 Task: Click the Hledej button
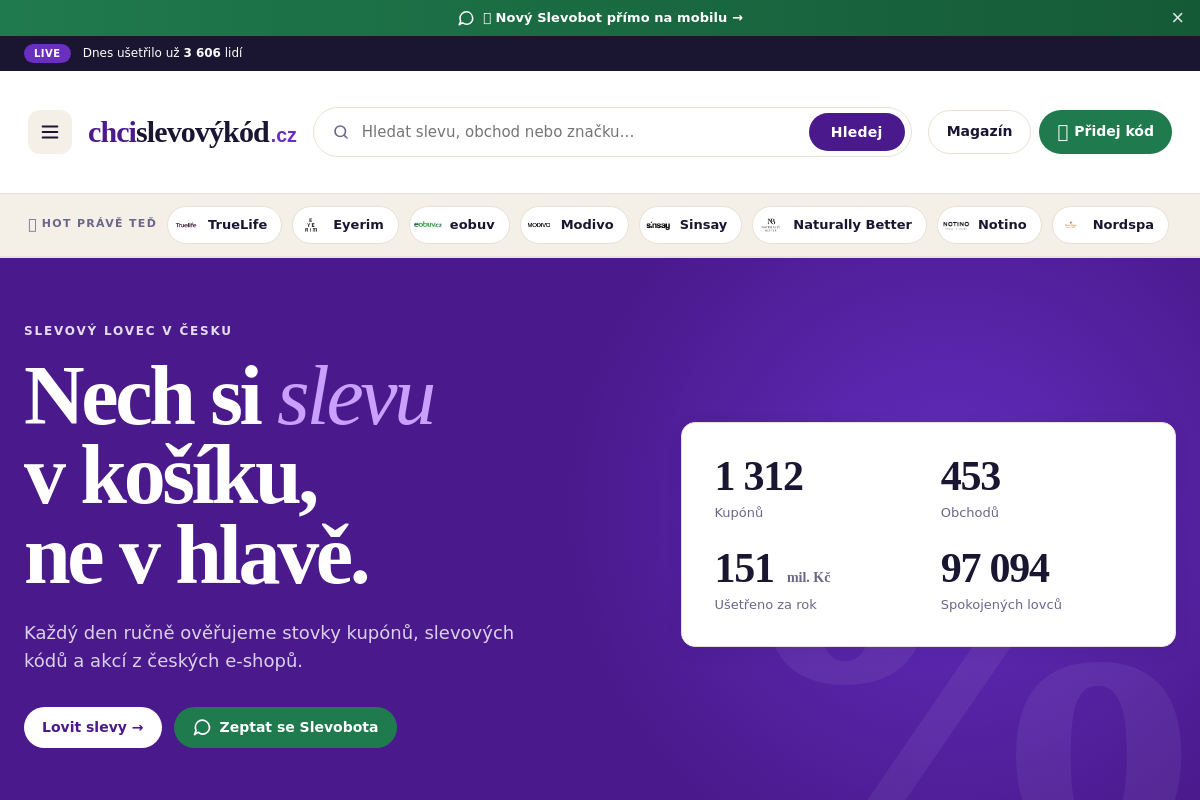[x=857, y=132]
